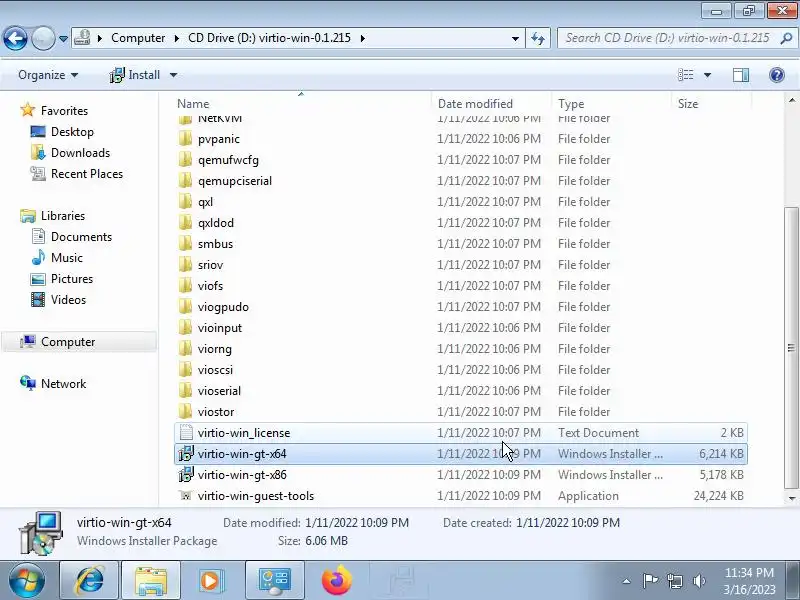The height and width of the screenshot is (600, 800).
Task: Click Computer in the address breadcrumb
Action: click(138, 38)
